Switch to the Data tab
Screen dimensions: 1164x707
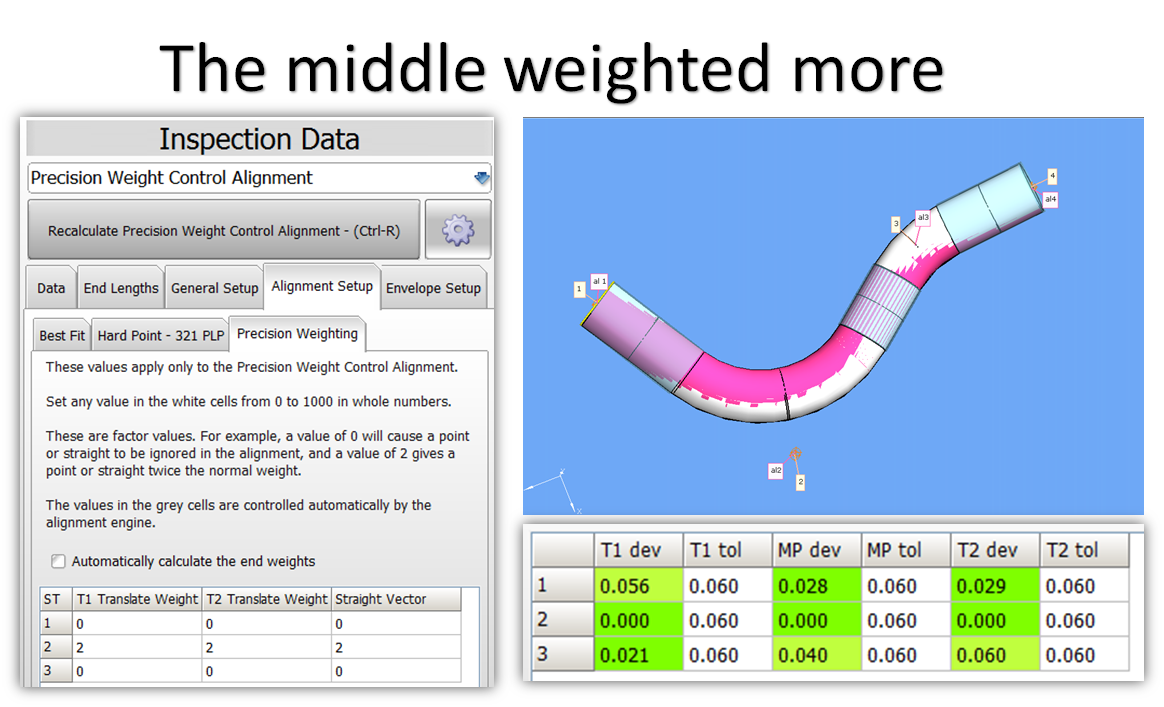(x=51, y=288)
